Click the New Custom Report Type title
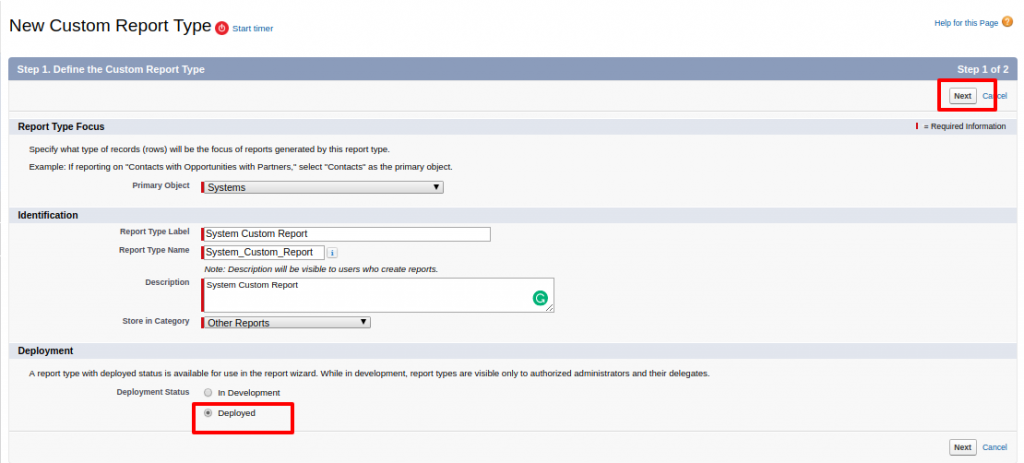The width and height of the screenshot is (1024, 463). (110, 26)
